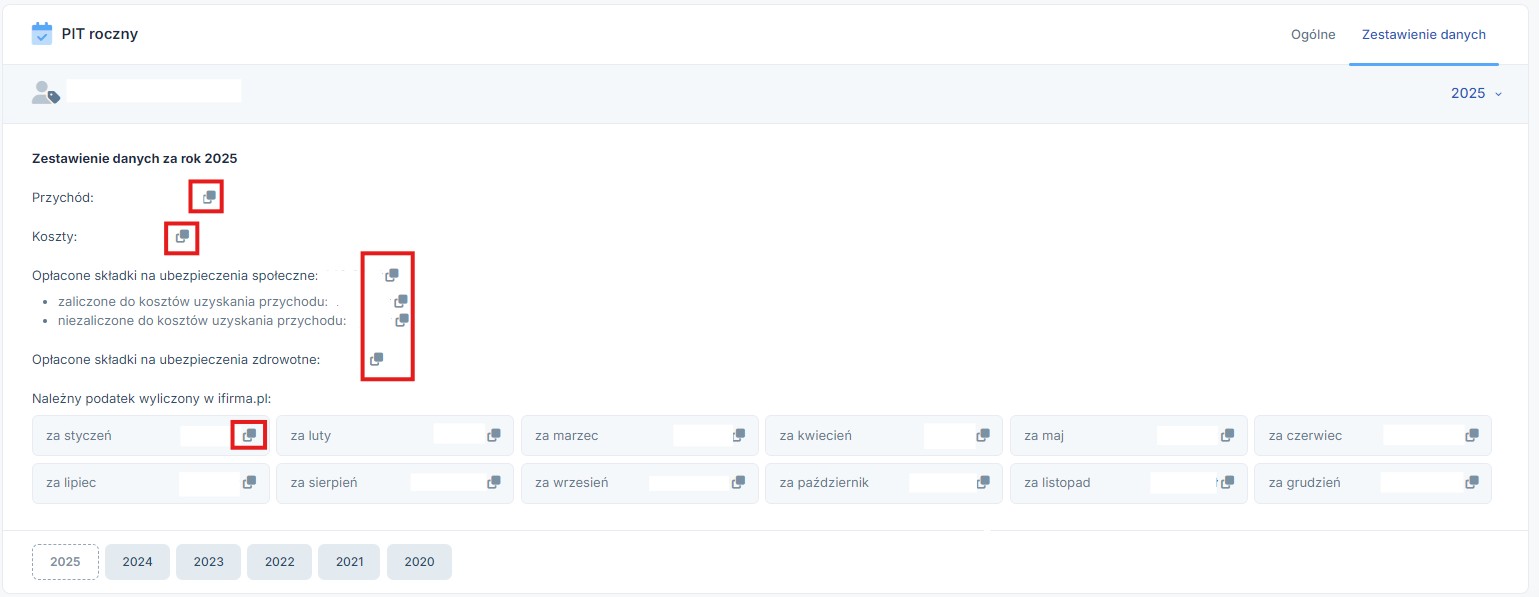The image size is (1539, 597).
Task: Copy the Przychód value
Action: (x=209, y=198)
